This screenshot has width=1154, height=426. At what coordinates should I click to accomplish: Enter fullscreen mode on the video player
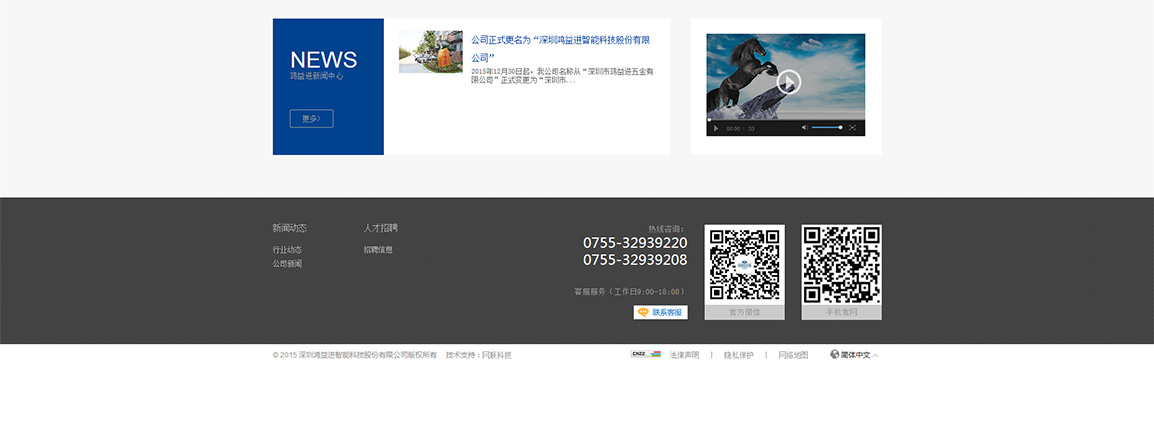click(x=852, y=128)
